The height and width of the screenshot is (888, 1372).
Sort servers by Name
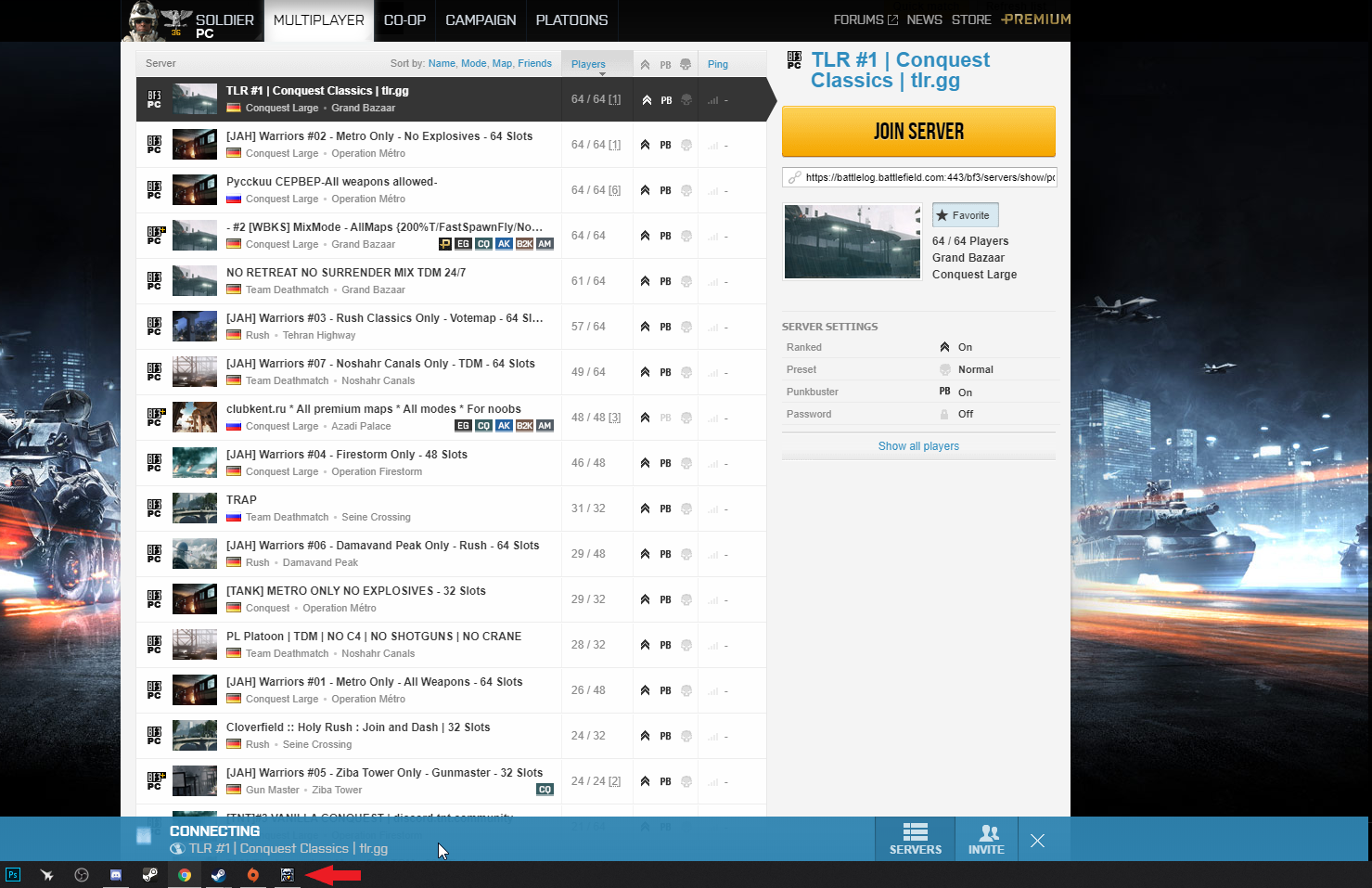442,63
